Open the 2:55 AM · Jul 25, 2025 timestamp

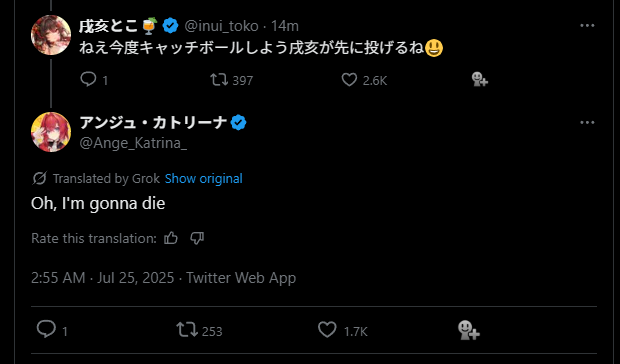[x=102, y=278]
